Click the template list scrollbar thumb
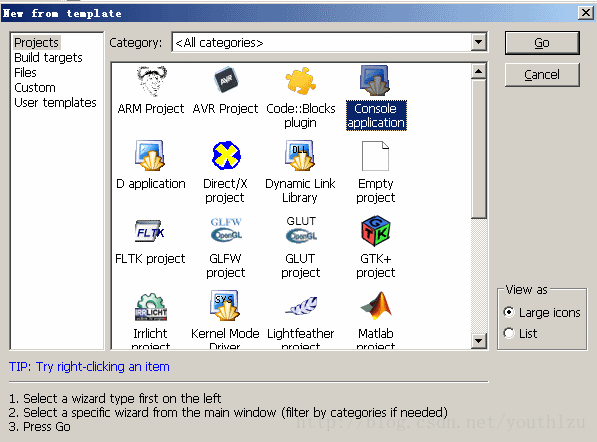Viewport: 597px width, 442px height. click(479, 149)
